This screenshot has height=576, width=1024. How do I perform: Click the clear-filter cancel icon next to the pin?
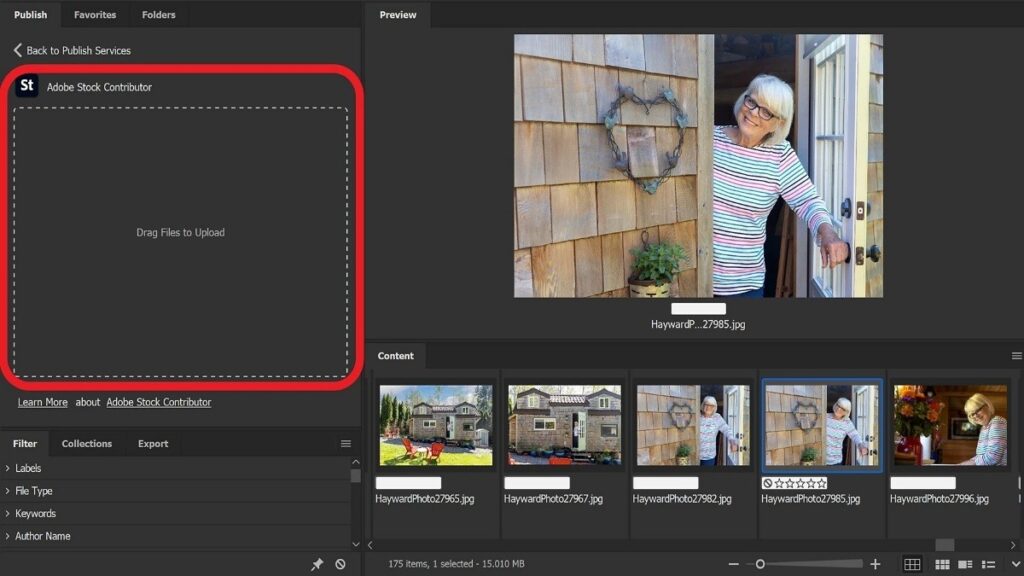(341, 563)
